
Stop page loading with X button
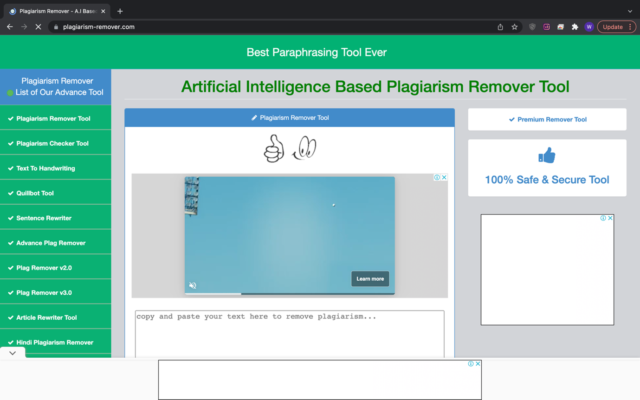38,27
